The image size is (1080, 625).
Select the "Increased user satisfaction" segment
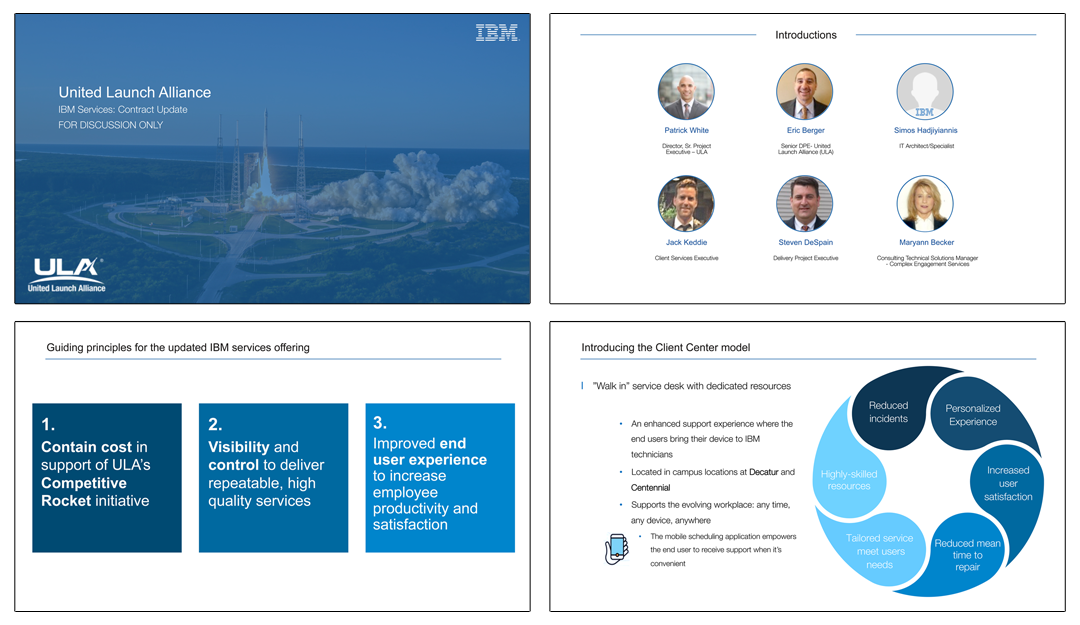1007,483
